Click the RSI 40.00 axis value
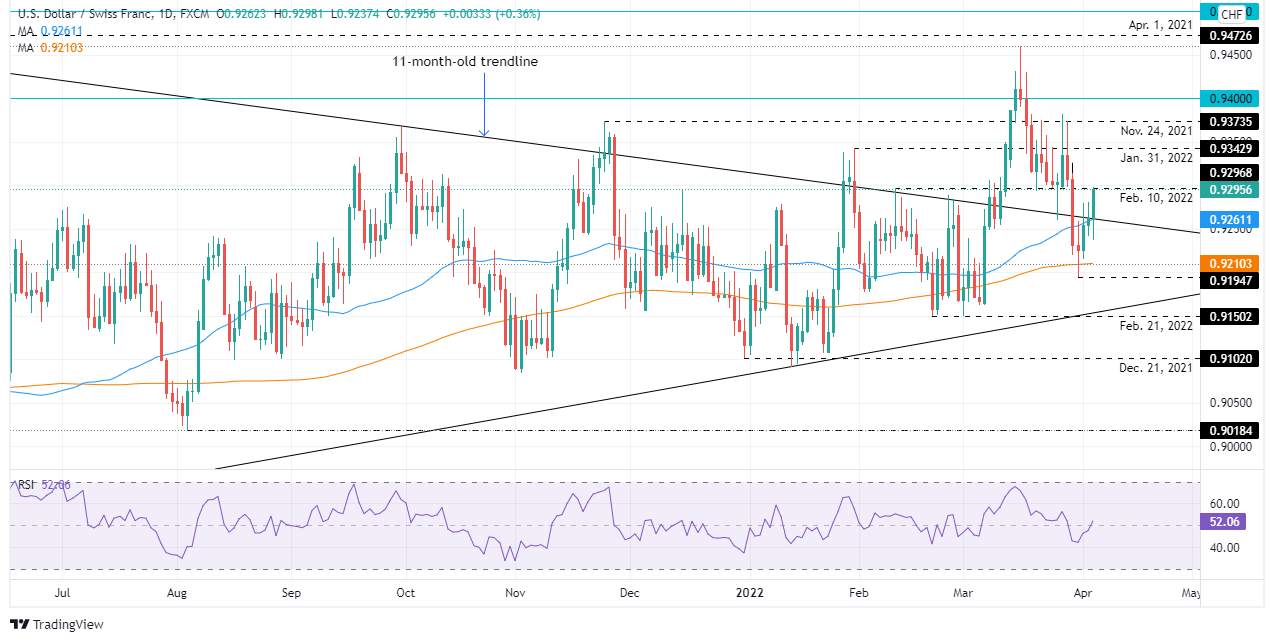Viewport: 1274px width, 642px height. [1225, 548]
